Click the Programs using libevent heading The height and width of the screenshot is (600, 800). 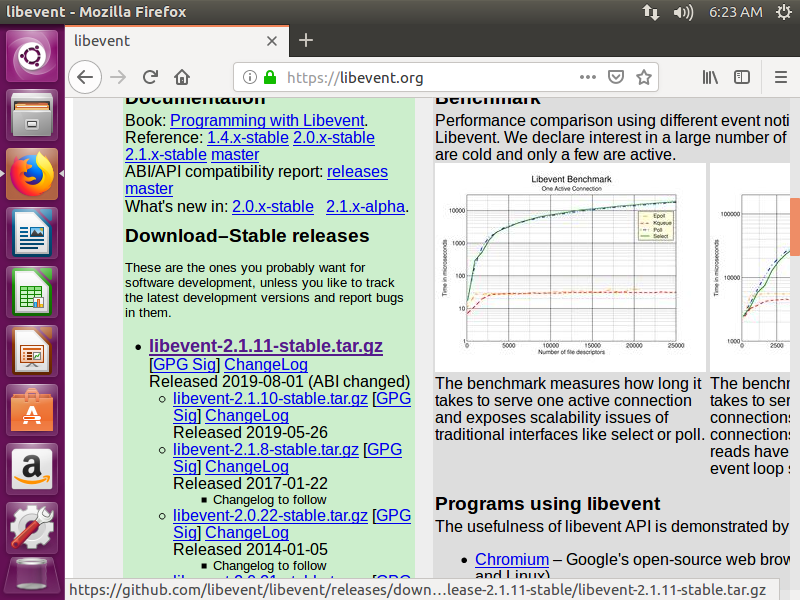[547, 504]
